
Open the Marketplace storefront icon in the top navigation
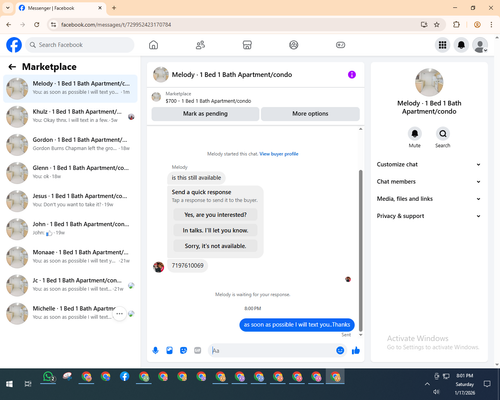click(x=247, y=45)
